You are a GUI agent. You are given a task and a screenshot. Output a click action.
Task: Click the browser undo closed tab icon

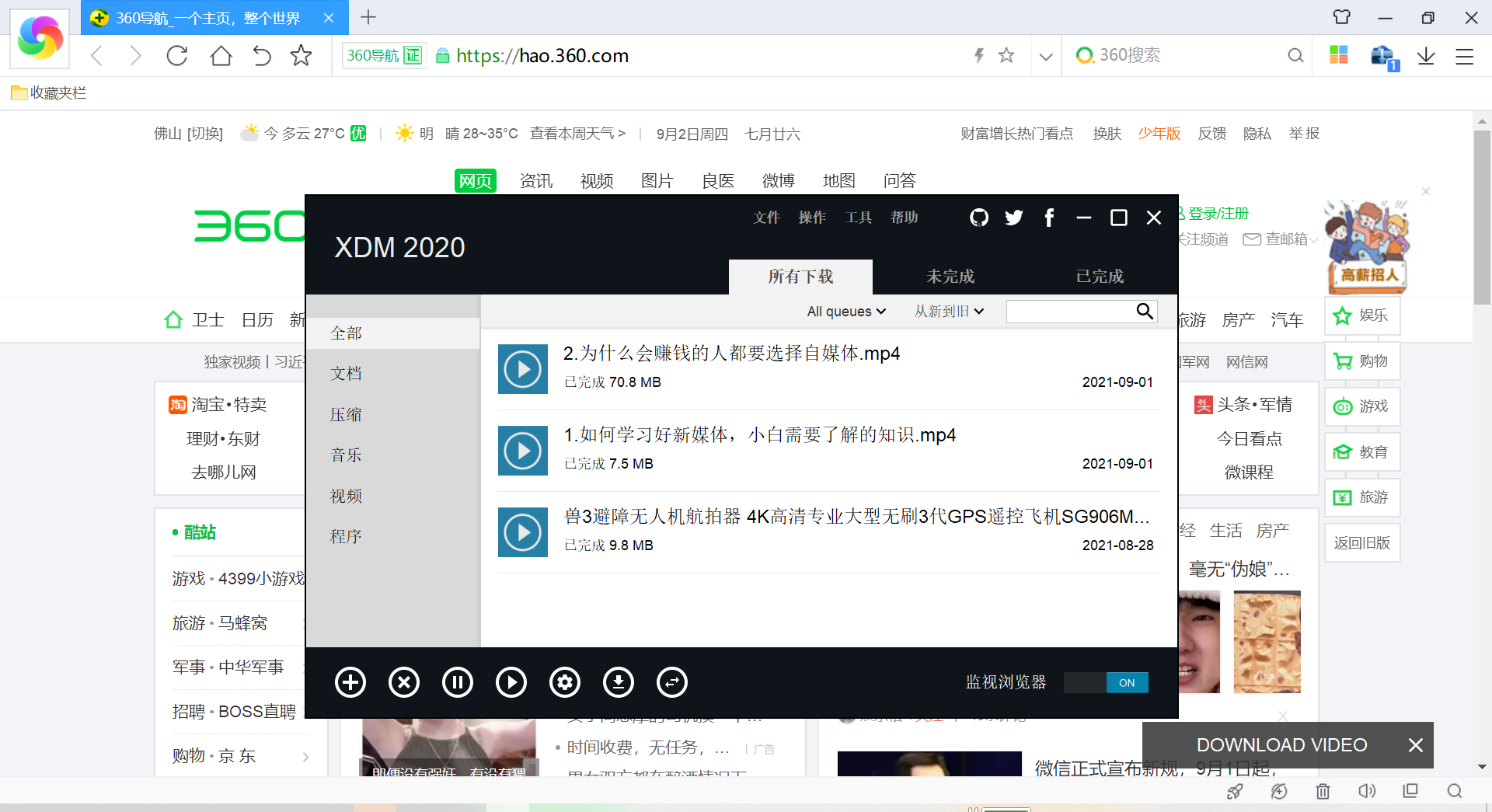click(x=262, y=55)
